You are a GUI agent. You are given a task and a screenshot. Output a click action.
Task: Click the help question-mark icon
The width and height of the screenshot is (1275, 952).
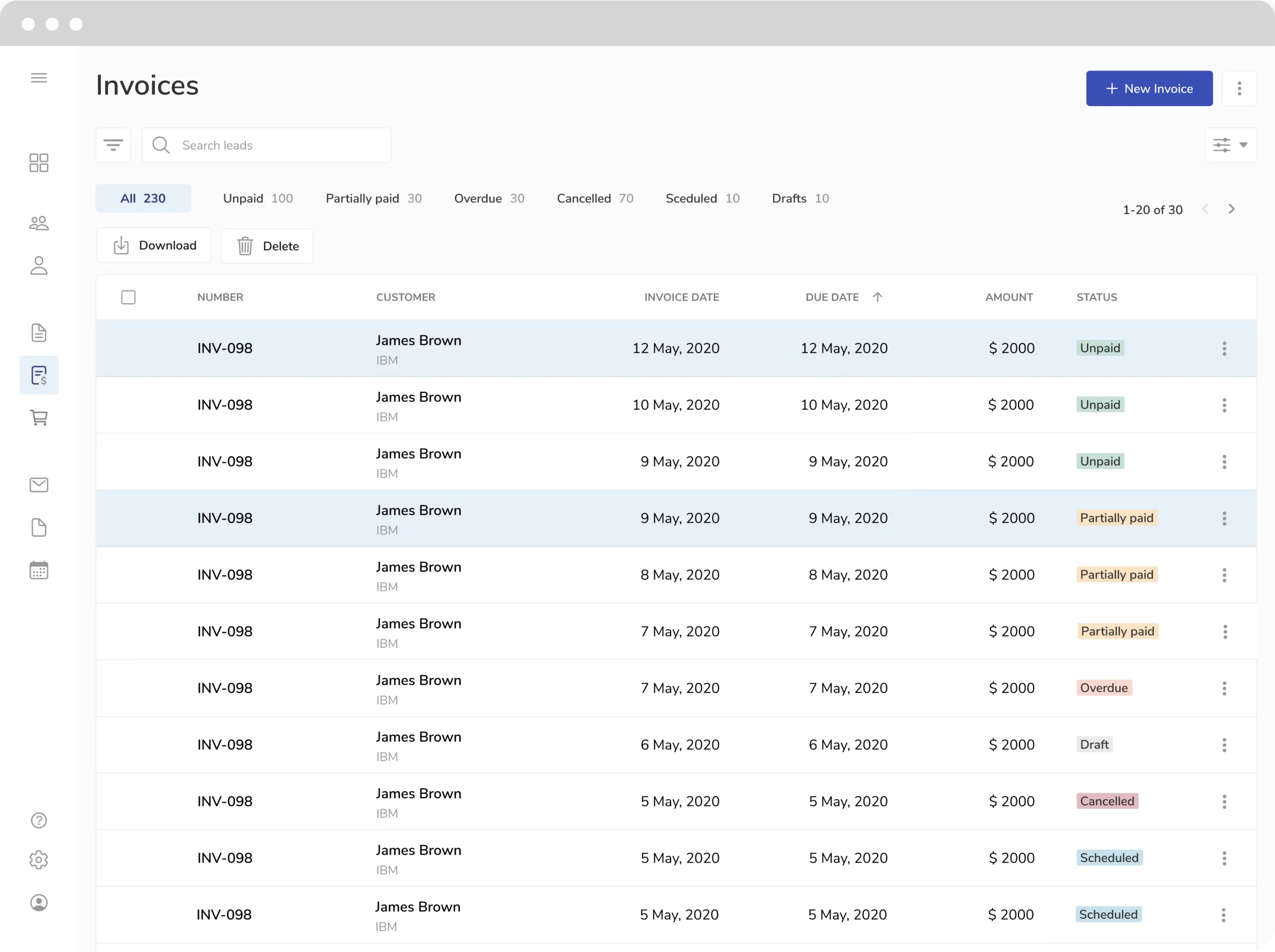(38, 821)
